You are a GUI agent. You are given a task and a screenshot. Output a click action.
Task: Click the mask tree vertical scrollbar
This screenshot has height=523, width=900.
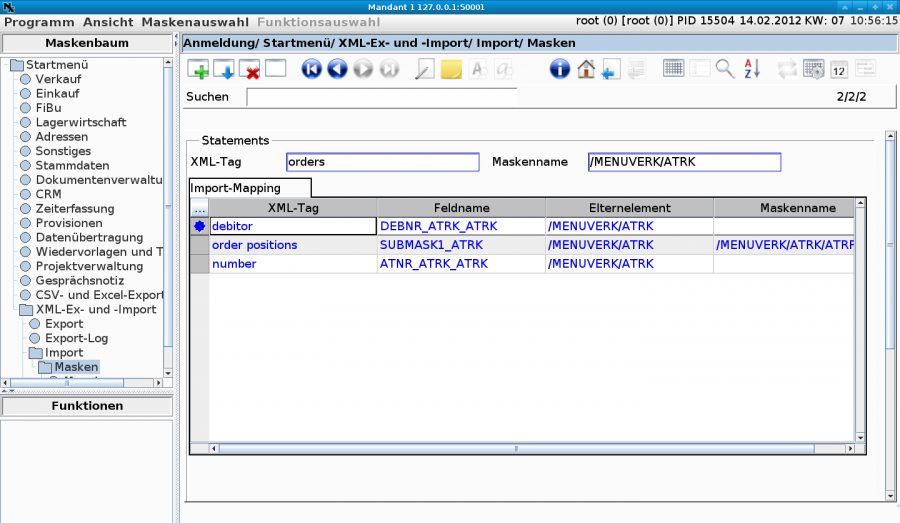pos(168,217)
